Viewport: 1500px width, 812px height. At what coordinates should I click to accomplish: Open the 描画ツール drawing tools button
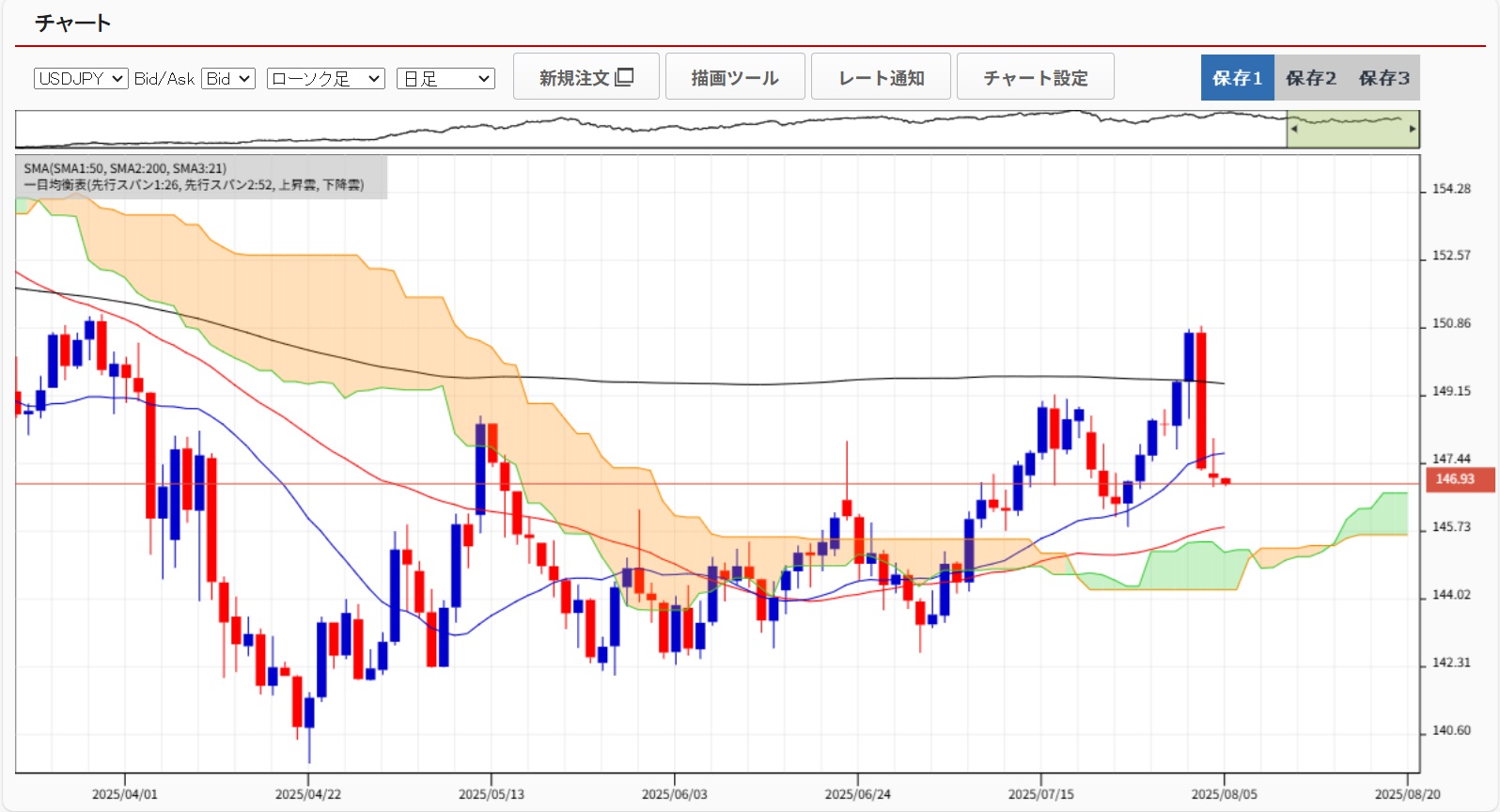735,77
